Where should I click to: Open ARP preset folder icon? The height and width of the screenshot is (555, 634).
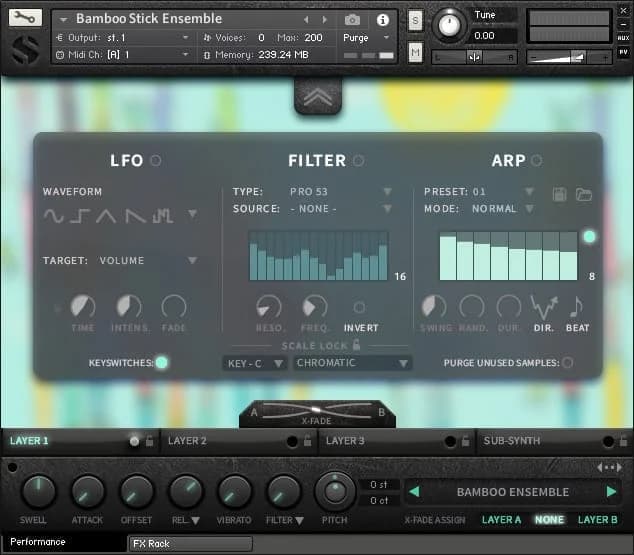coord(584,193)
